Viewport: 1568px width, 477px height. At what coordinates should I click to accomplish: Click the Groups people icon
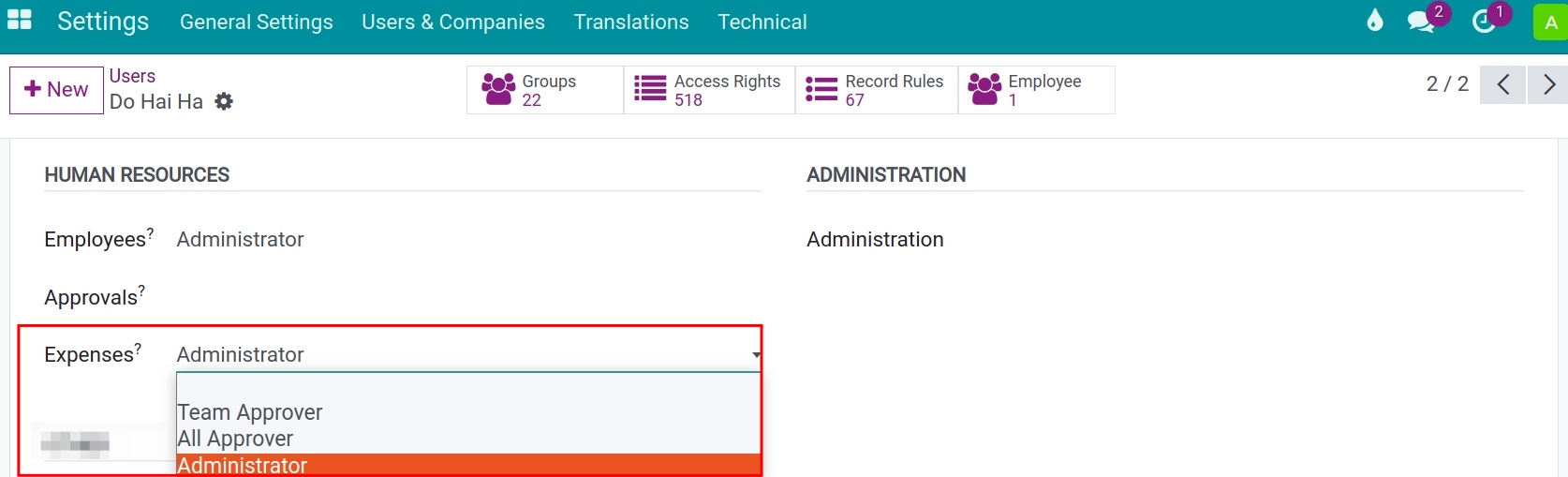498,90
